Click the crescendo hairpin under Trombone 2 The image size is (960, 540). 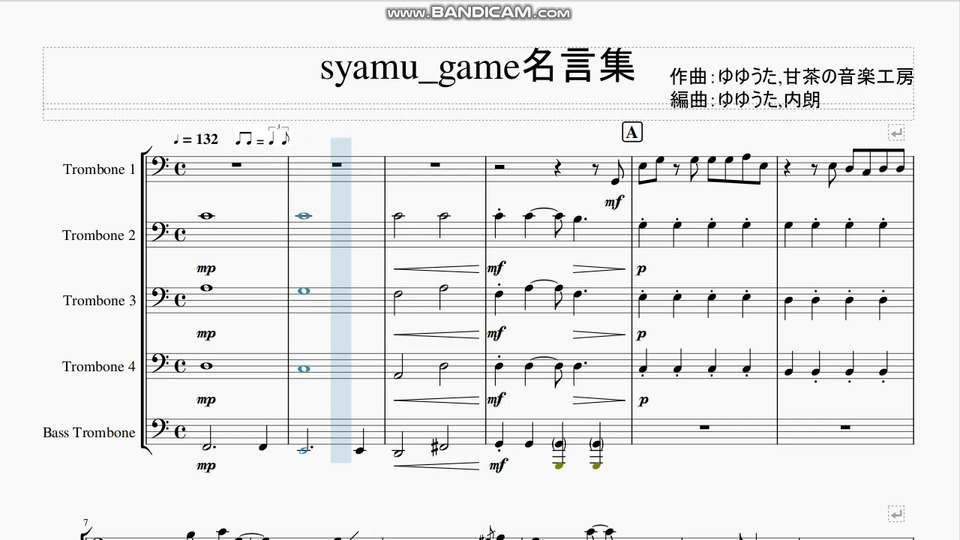click(x=437, y=268)
